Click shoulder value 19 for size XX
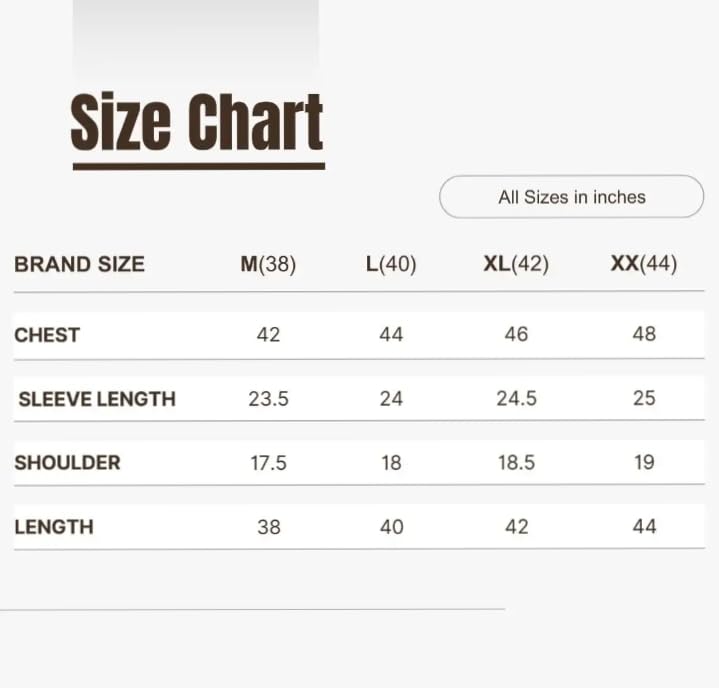Image resolution: width=719 pixels, height=688 pixels. [644, 462]
